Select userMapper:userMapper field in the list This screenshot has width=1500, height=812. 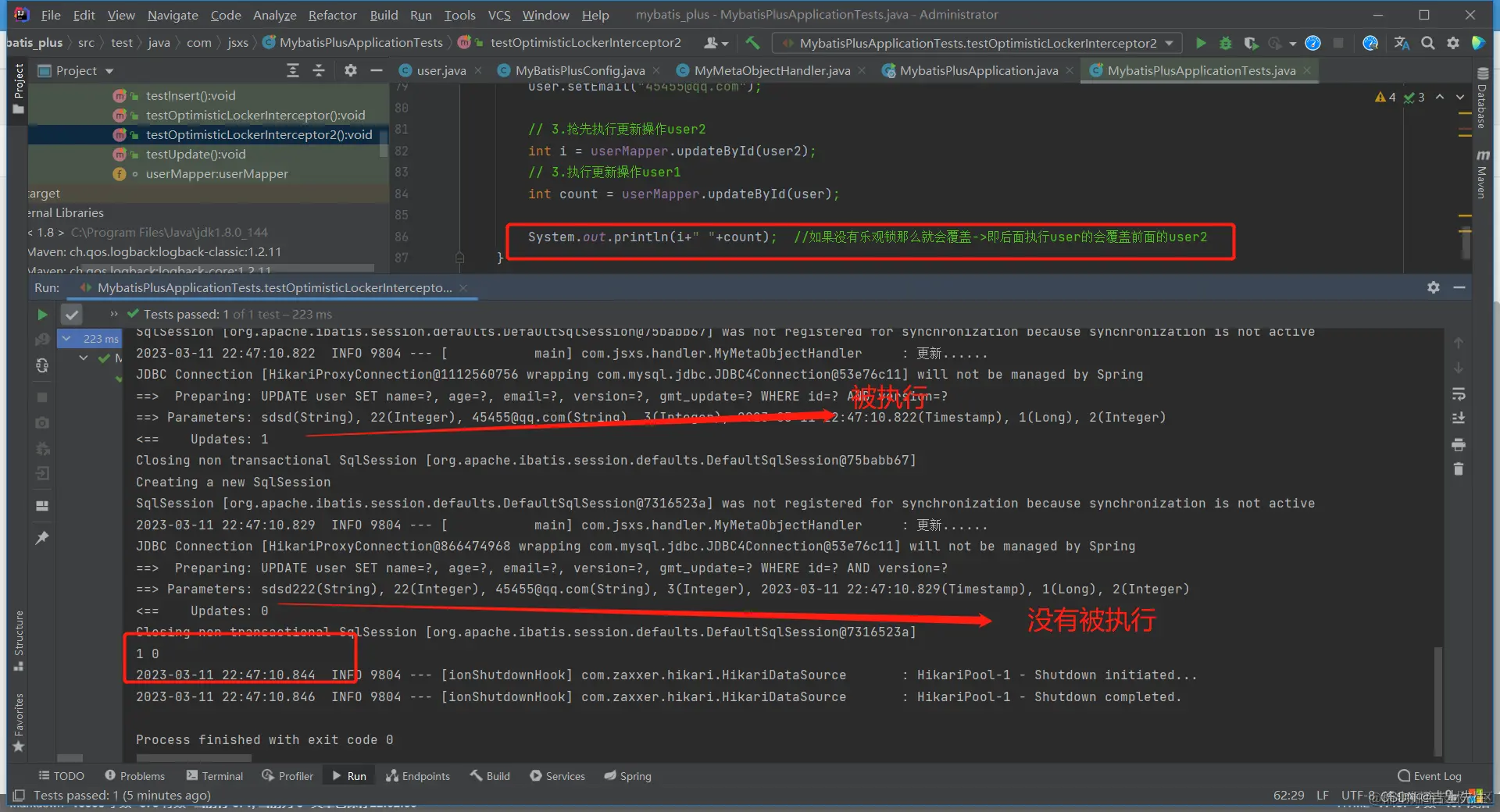[x=216, y=173]
